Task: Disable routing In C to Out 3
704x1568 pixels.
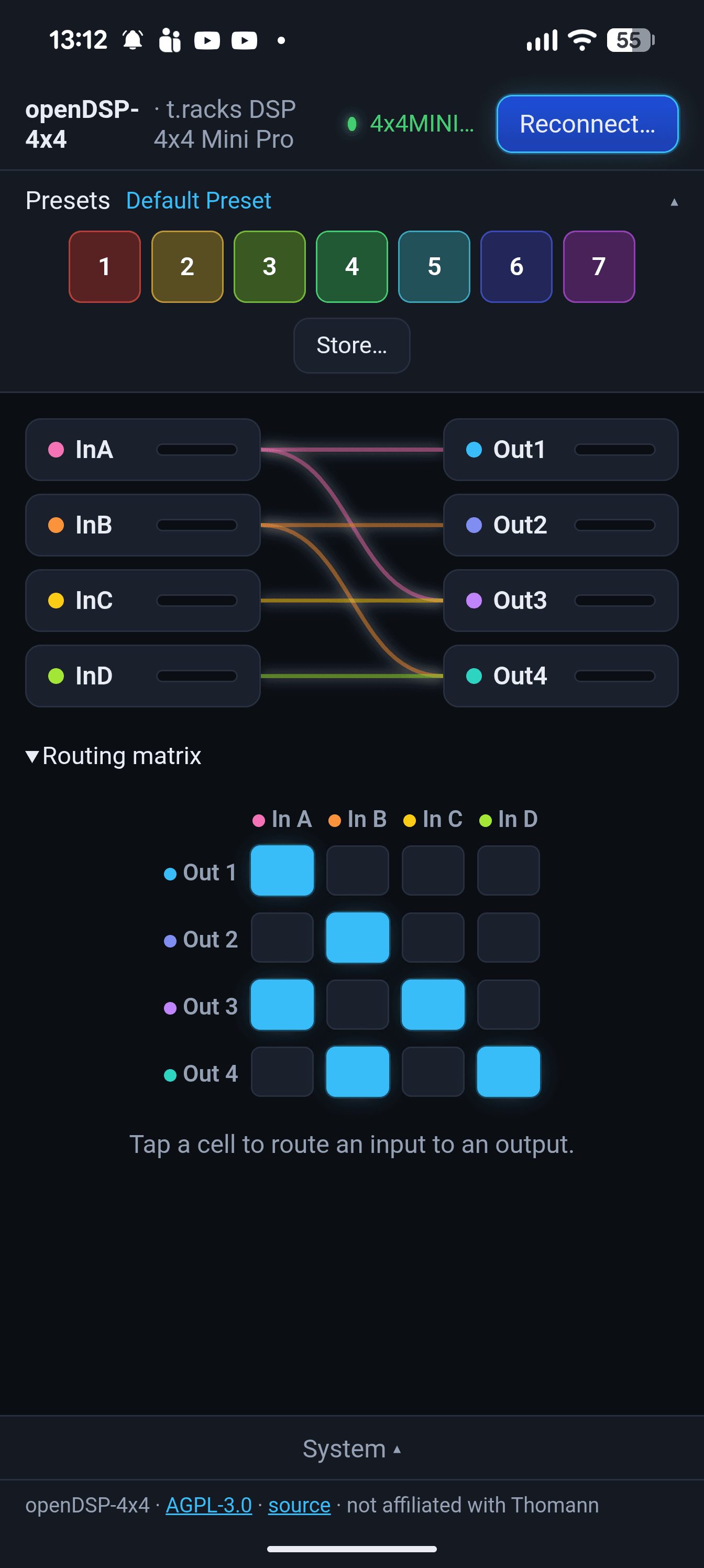Action: (x=433, y=1004)
